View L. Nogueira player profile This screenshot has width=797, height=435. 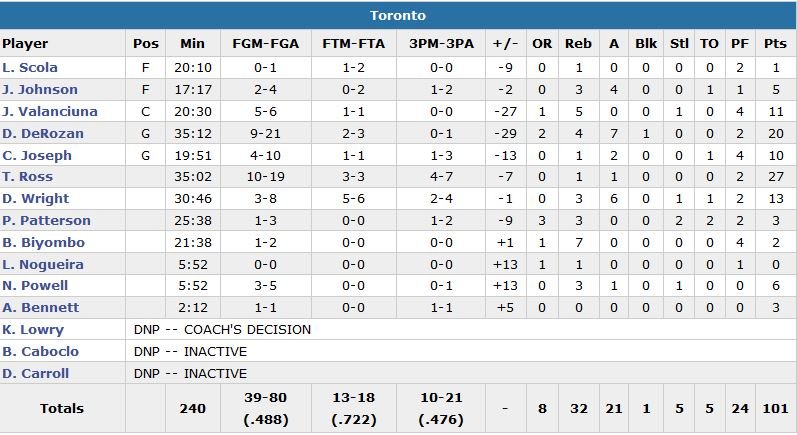point(43,265)
